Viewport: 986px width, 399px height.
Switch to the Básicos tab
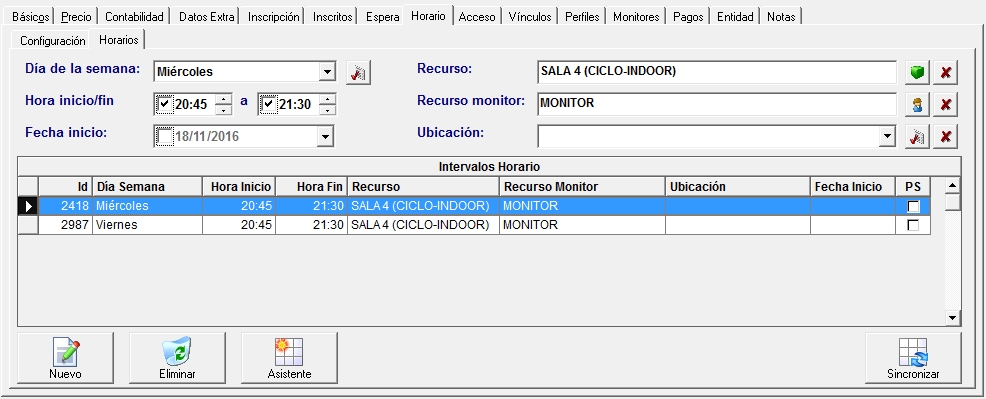(x=31, y=17)
